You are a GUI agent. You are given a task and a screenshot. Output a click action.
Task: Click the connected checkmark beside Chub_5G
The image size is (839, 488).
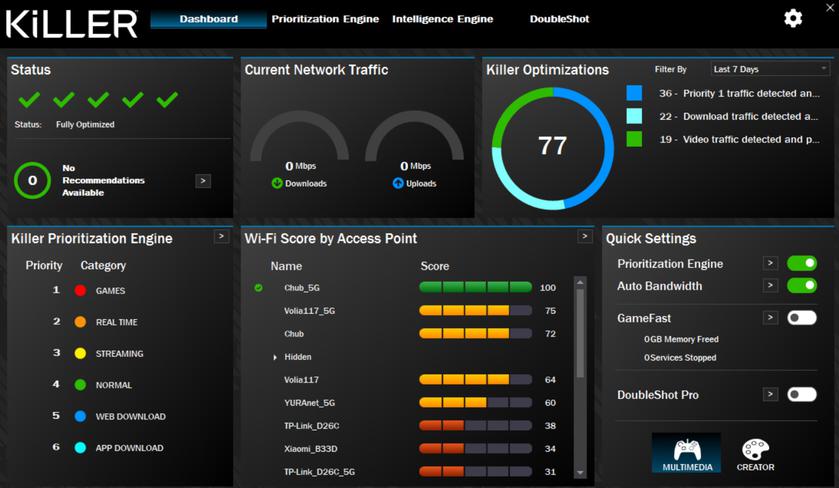click(259, 288)
